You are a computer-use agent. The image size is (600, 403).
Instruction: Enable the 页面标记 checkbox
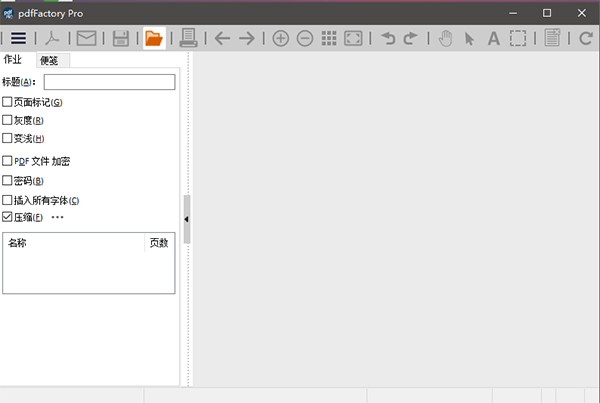pyautogui.click(x=7, y=102)
